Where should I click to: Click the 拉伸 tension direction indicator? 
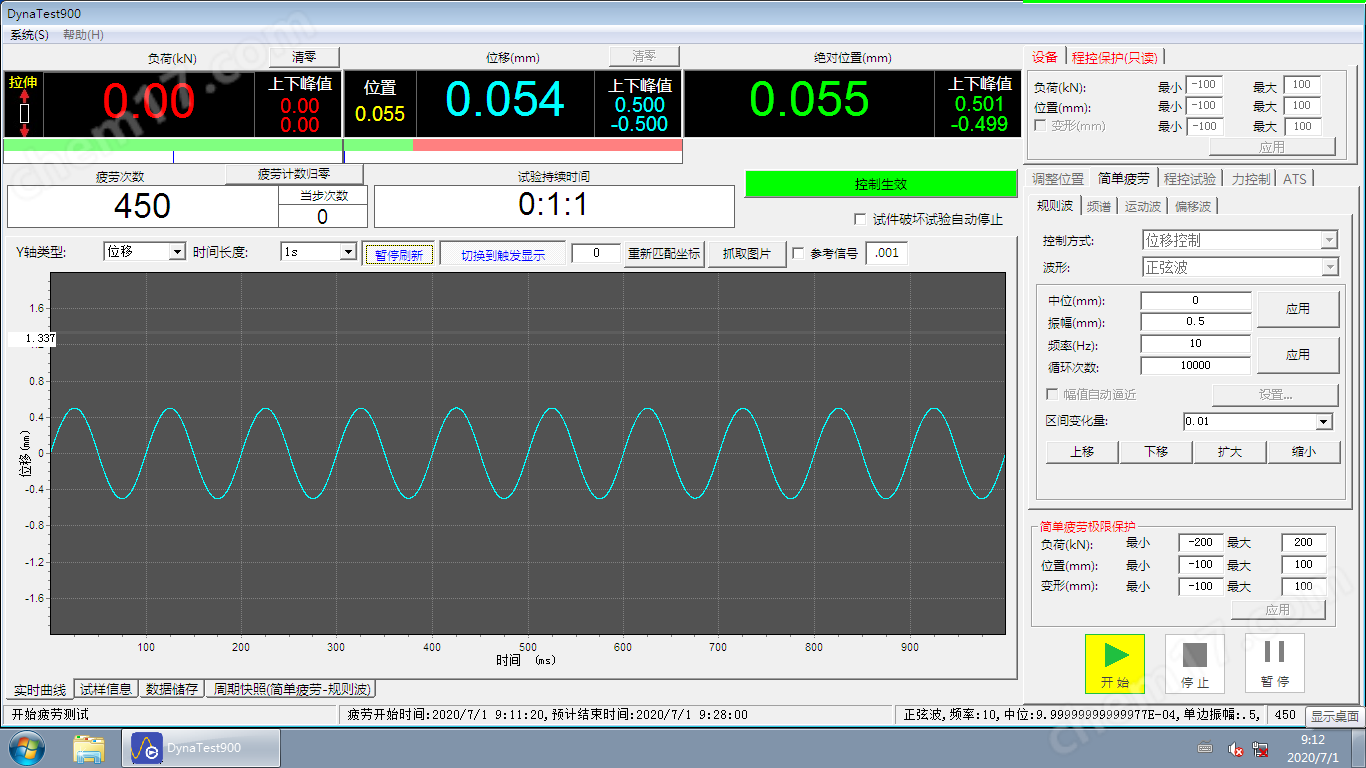24,104
